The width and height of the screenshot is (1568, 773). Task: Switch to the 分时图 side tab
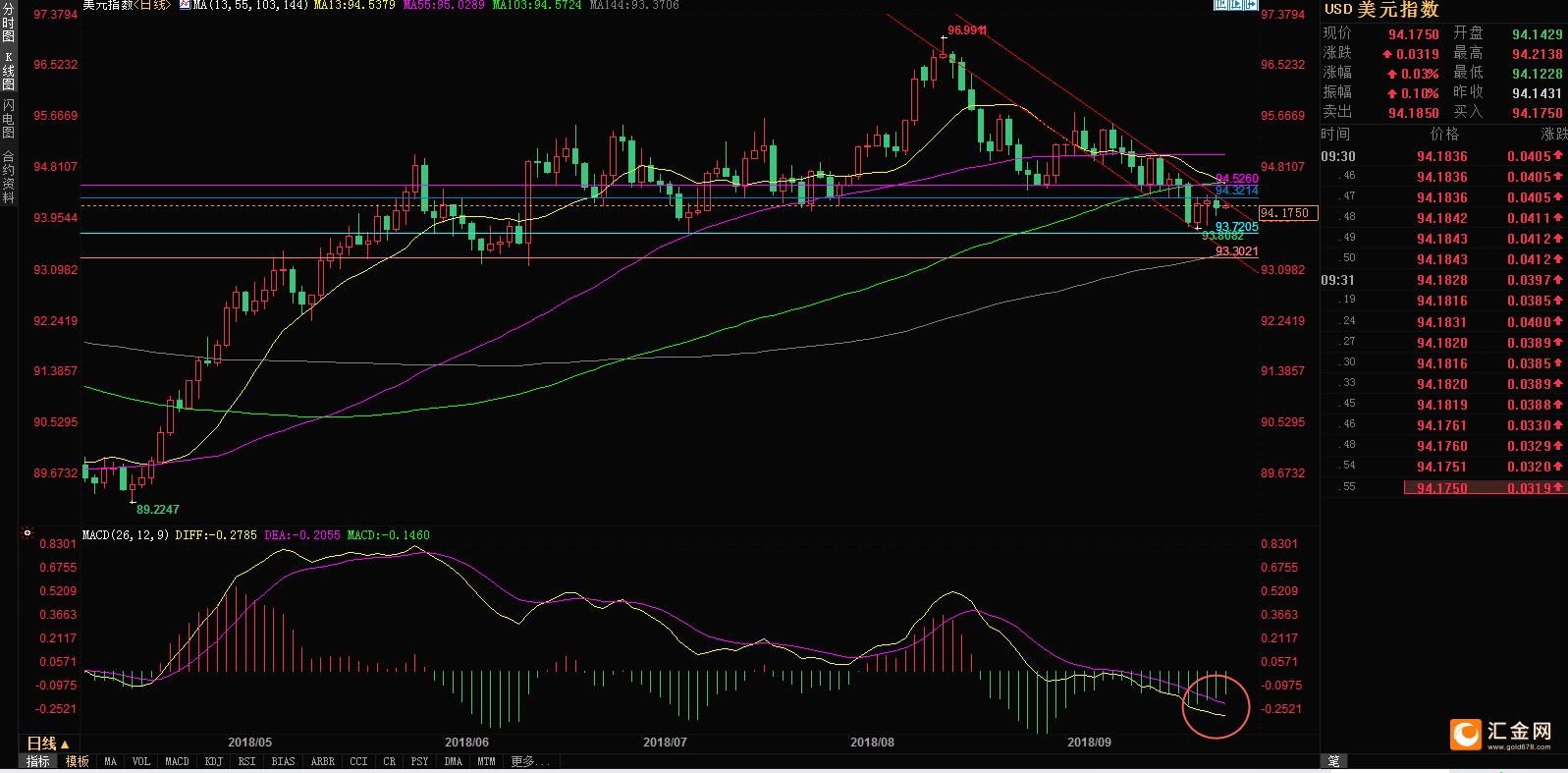coord(9,24)
